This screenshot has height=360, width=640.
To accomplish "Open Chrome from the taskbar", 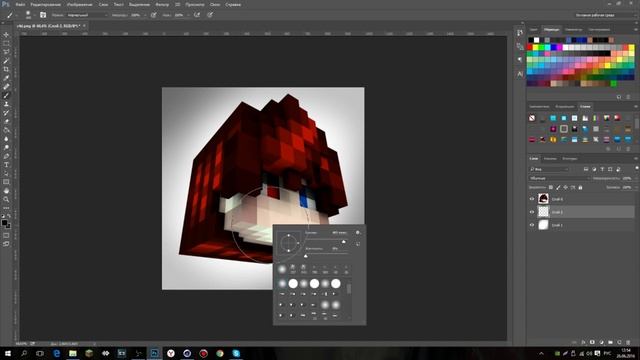I will point(220,353).
